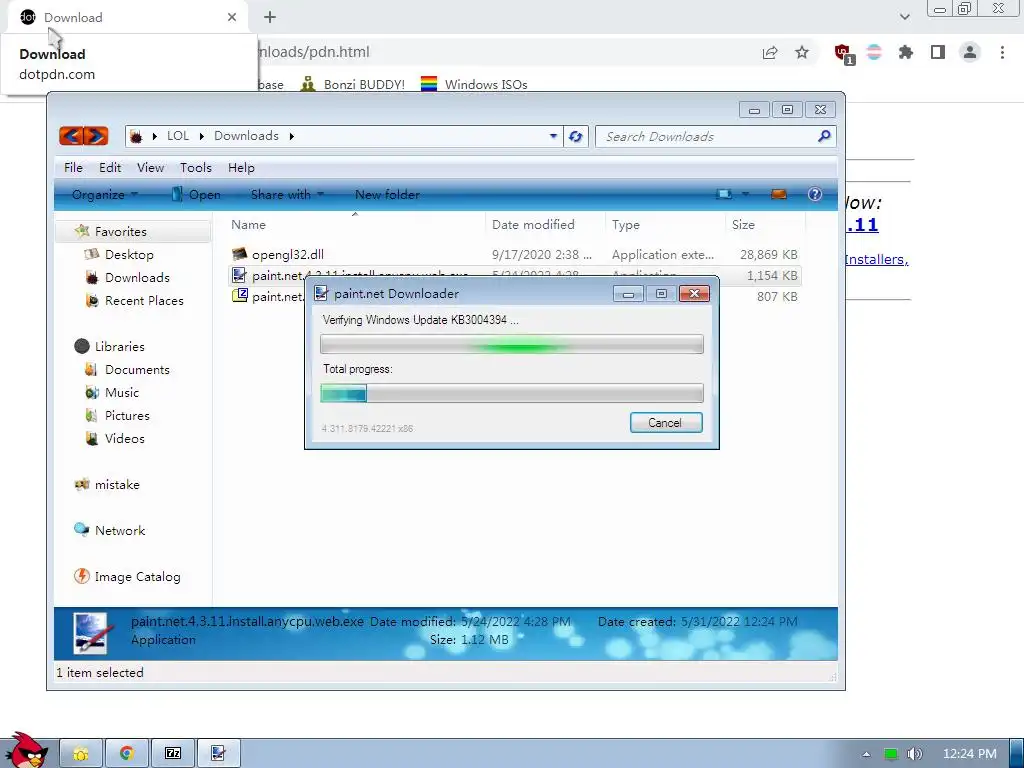This screenshot has width=1024, height=768.
Task: Open Music library in sidebar
Action: coord(121,392)
